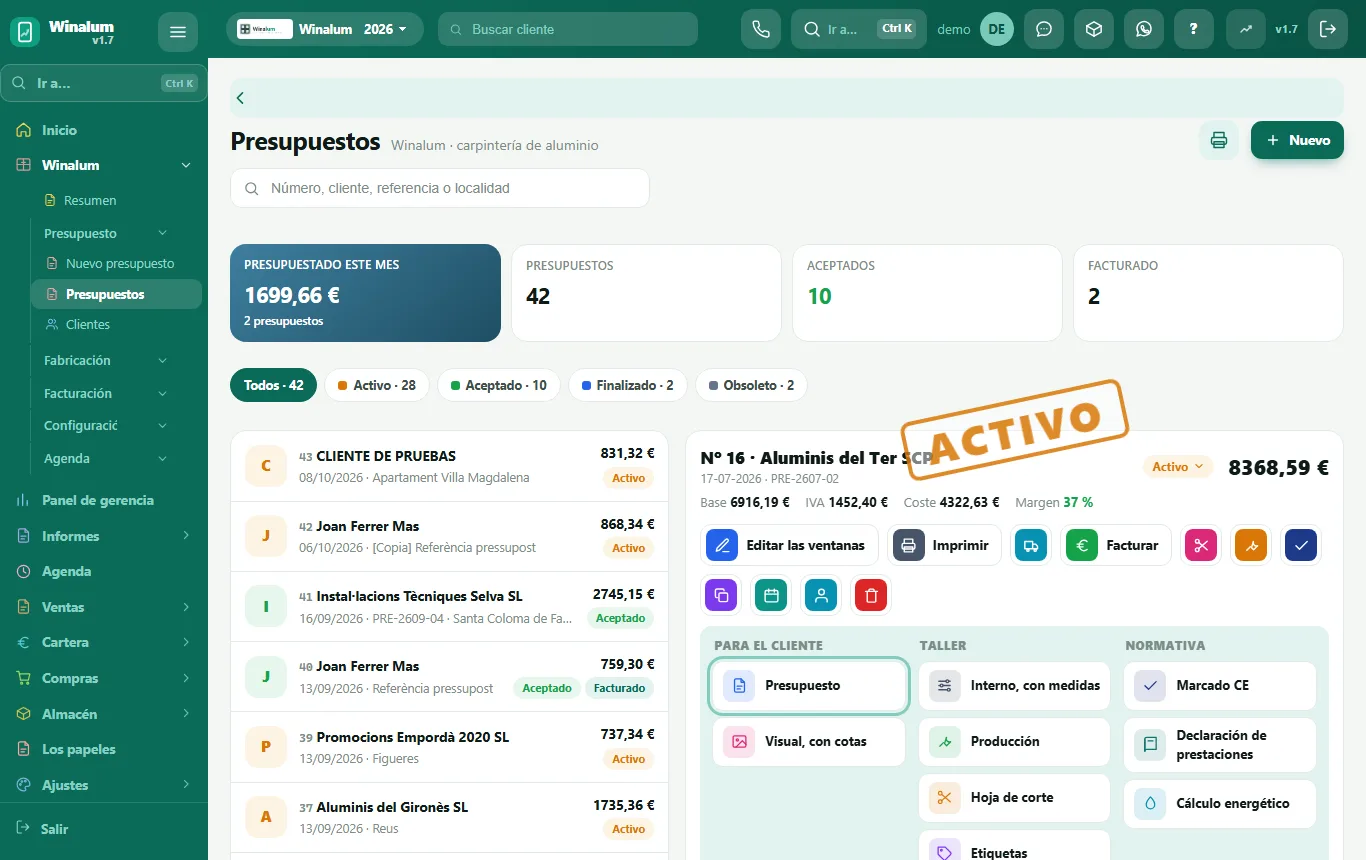Click the dark blue checkmark action icon
Image resolution: width=1366 pixels, height=860 pixels.
coord(1301,545)
